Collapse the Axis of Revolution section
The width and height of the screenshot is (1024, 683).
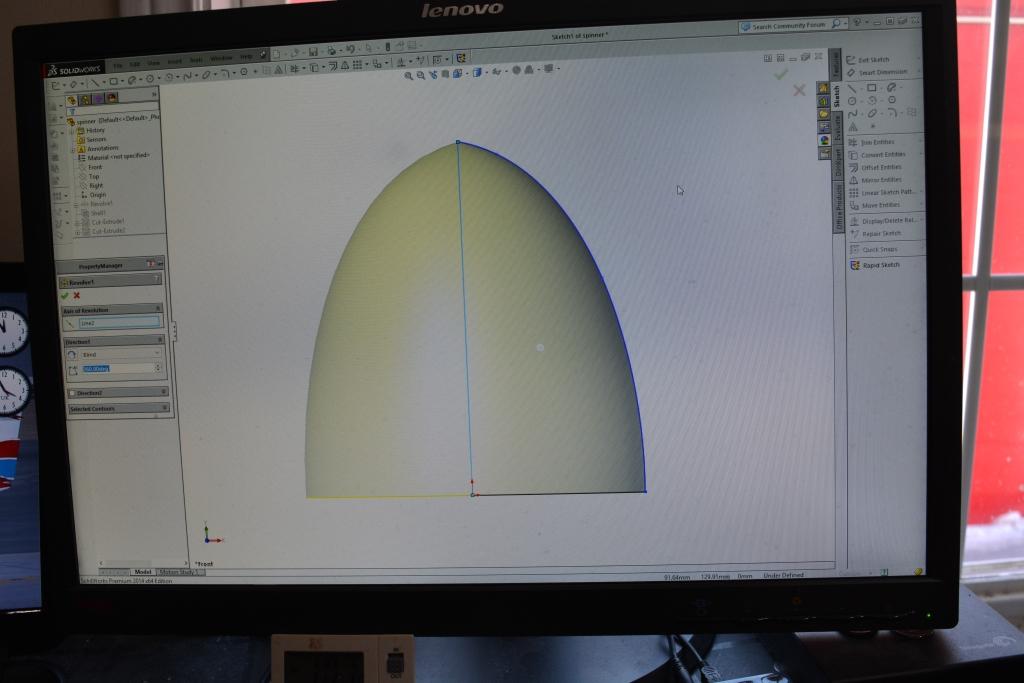click(156, 309)
